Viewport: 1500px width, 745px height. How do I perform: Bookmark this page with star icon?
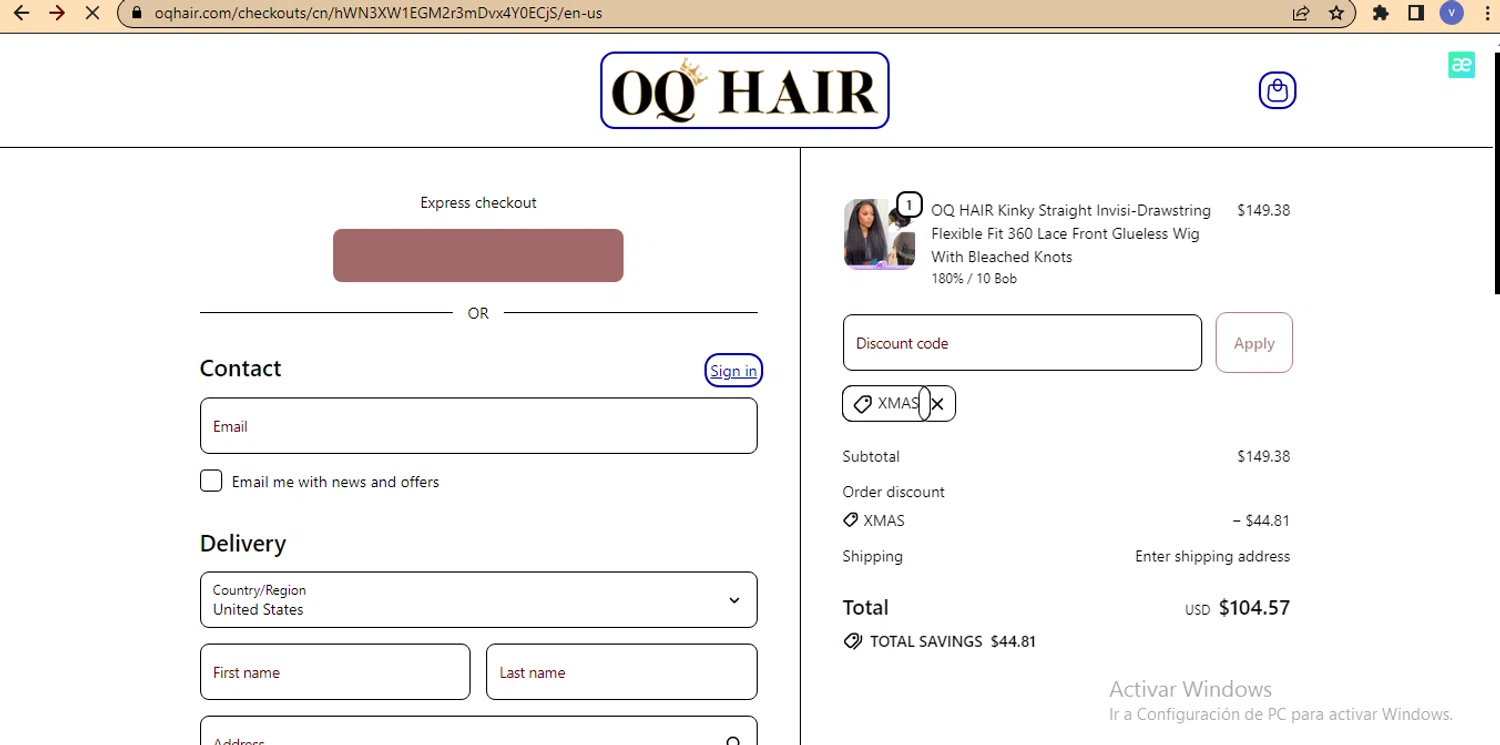(1336, 14)
